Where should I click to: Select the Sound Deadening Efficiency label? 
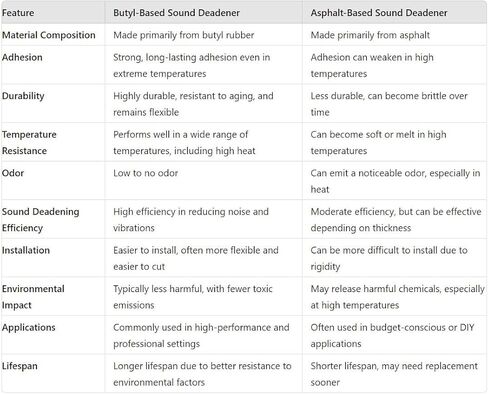click(41, 220)
